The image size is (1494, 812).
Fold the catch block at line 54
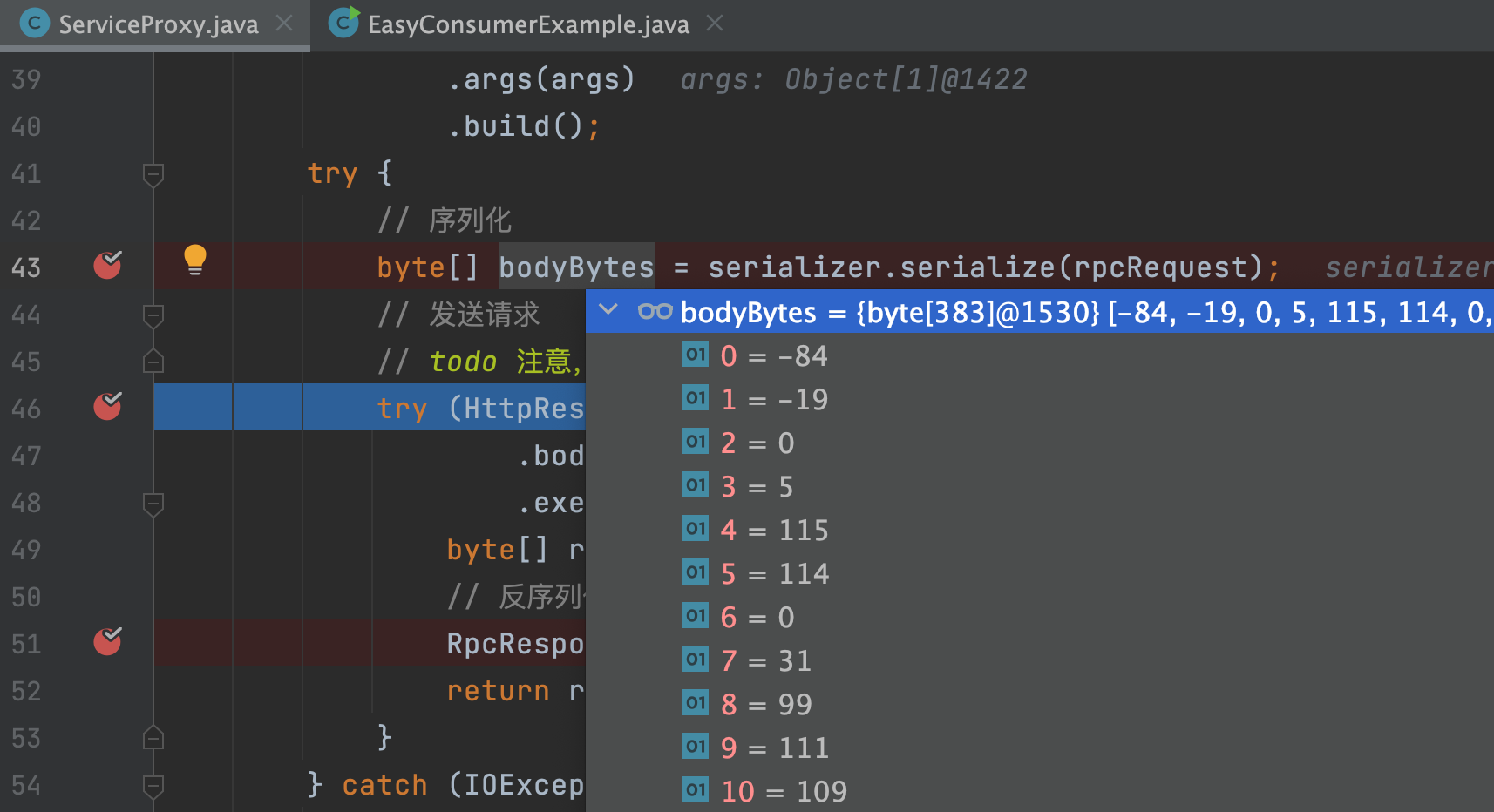coord(153,786)
